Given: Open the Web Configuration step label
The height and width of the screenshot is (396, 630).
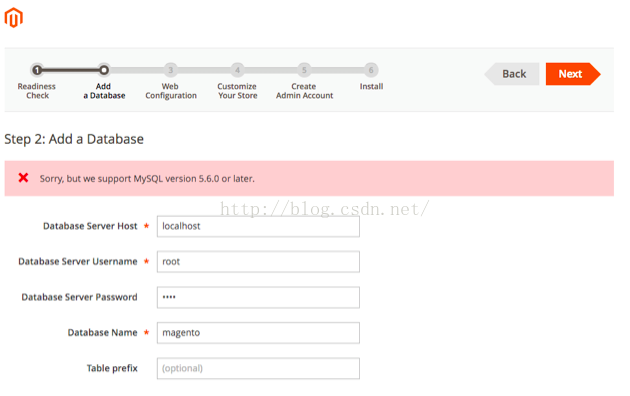Looking at the screenshot, I should pyautogui.click(x=171, y=91).
